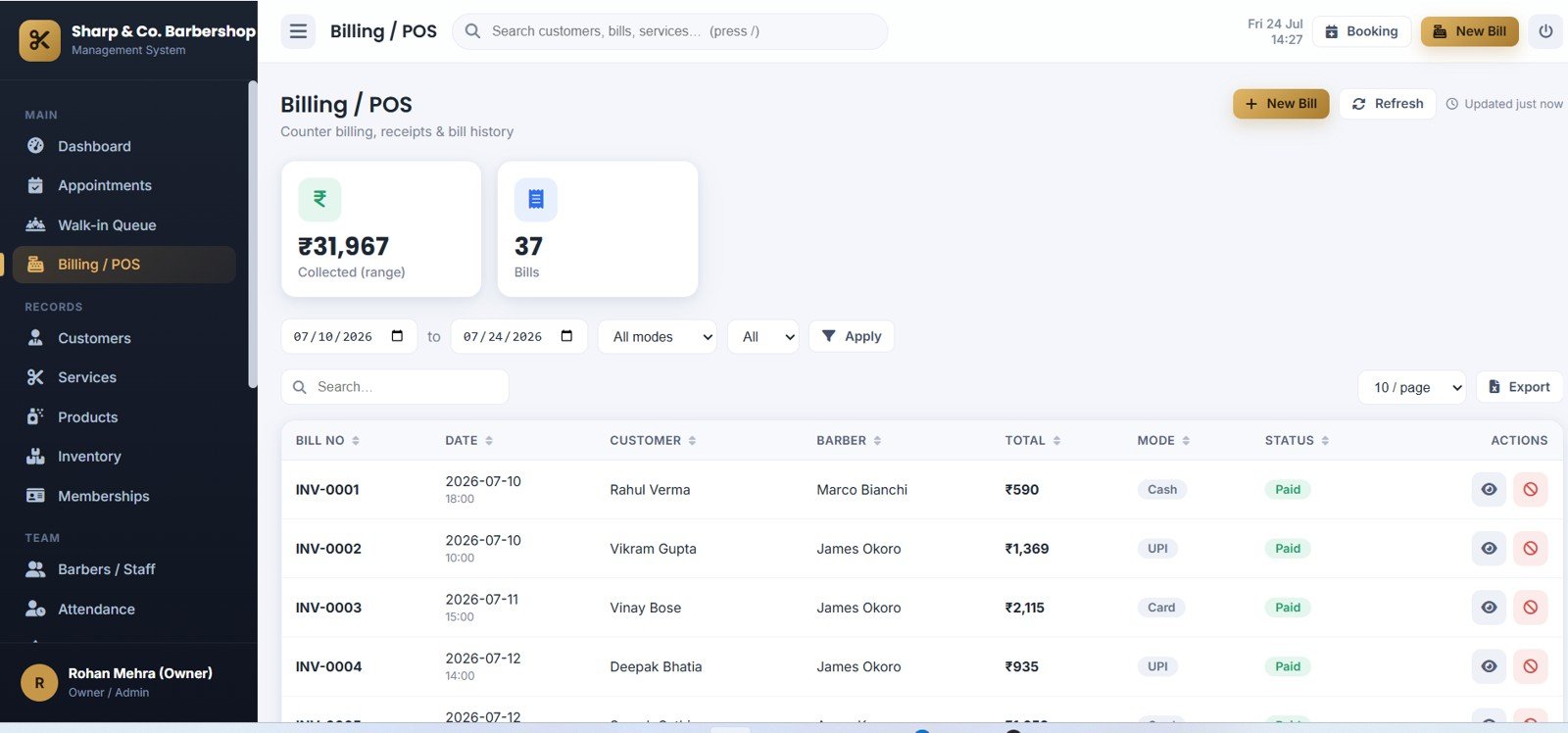The height and width of the screenshot is (733, 1568).
Task: Toggle the hamburger sidebar menu button
Action: 298,31
